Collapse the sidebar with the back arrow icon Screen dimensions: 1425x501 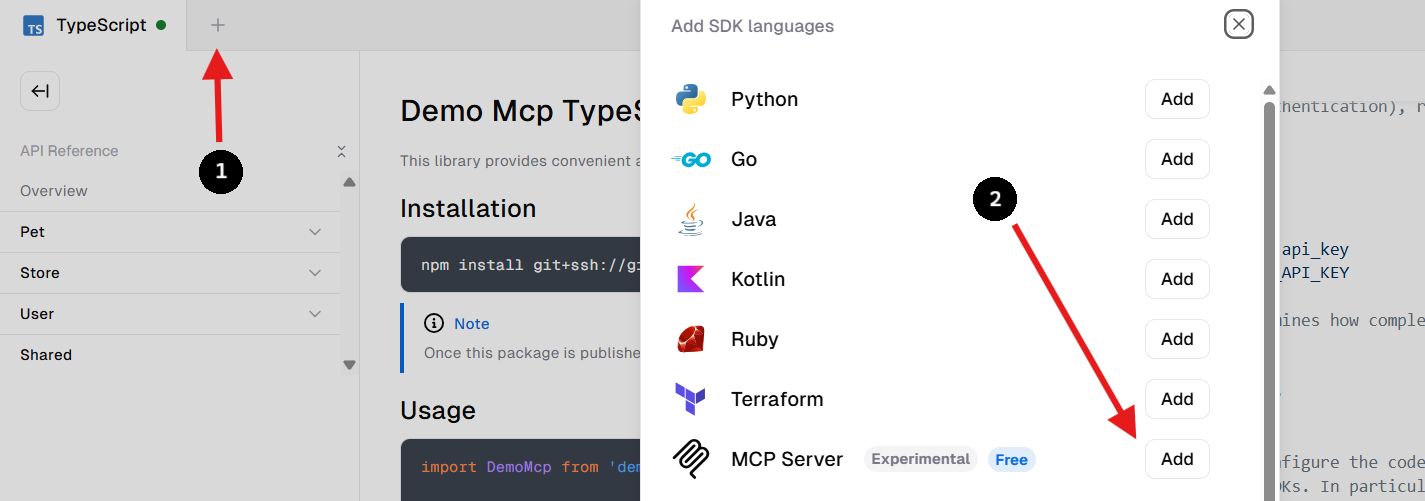tap(40, 91)
